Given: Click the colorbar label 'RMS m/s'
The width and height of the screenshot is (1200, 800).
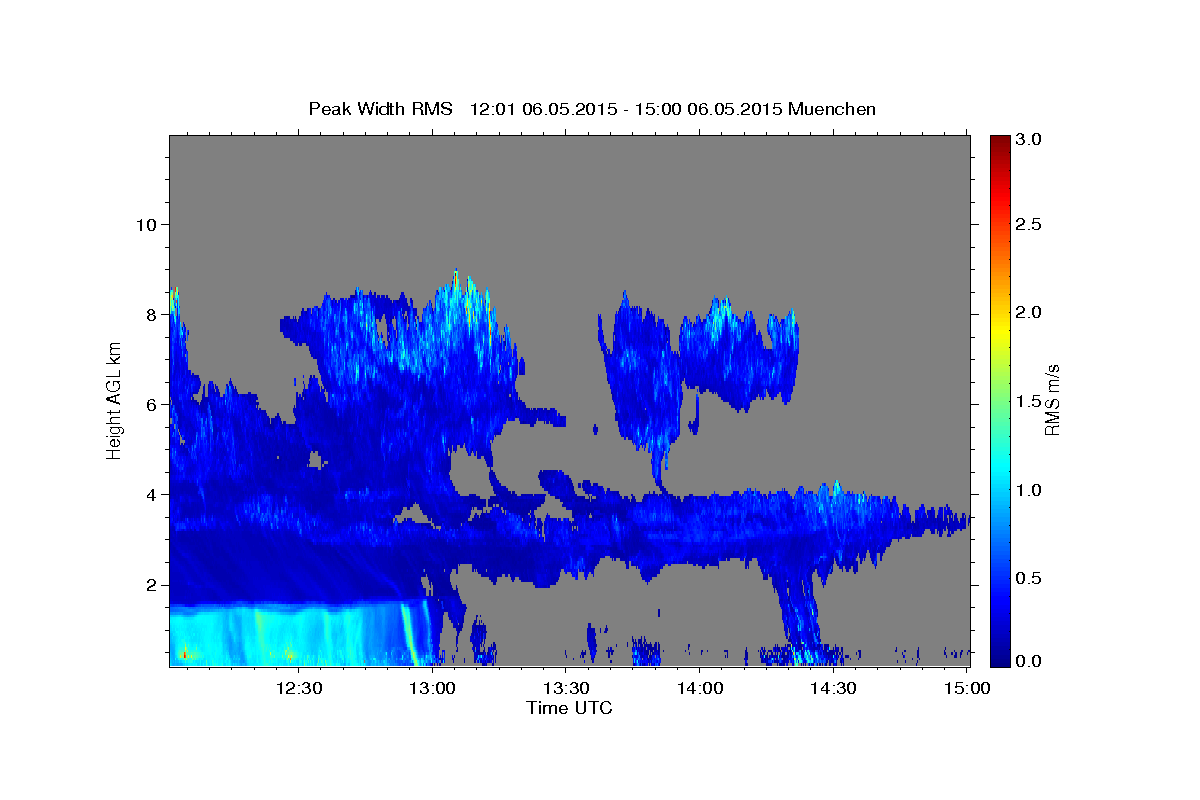Looking at the screenshot, I should 1052,400.
